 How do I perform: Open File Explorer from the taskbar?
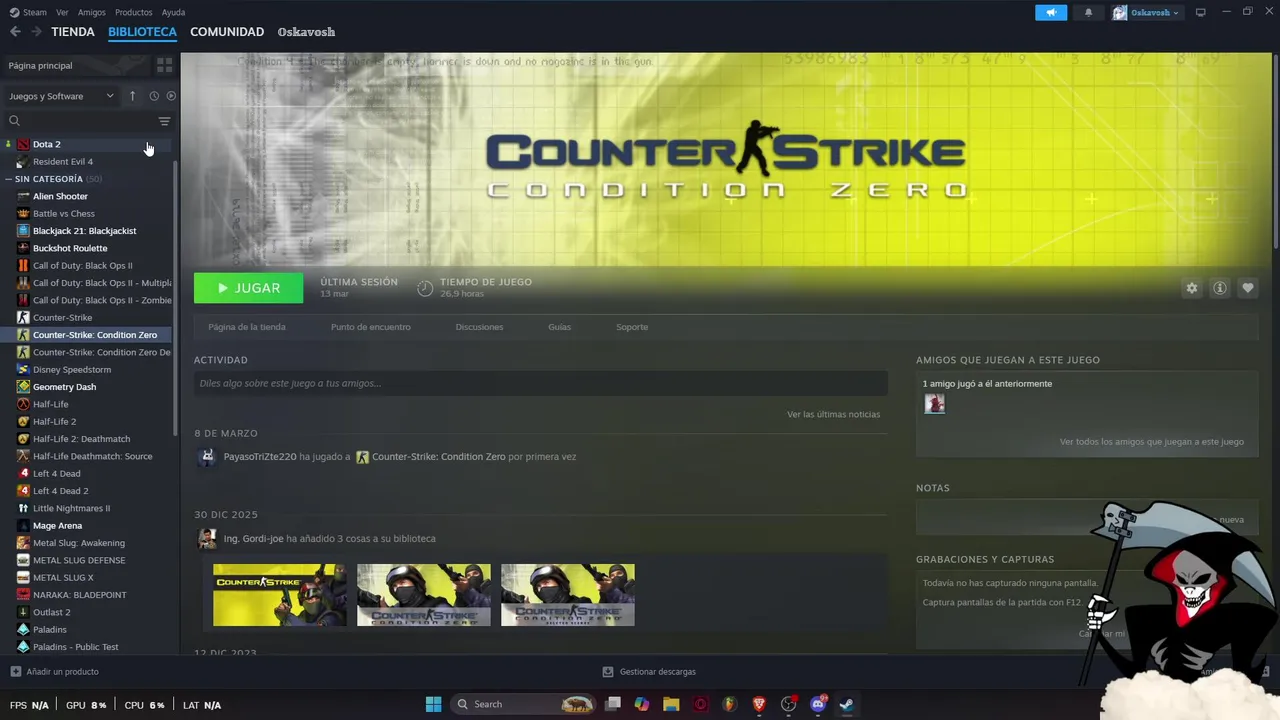tap(671, 704)
